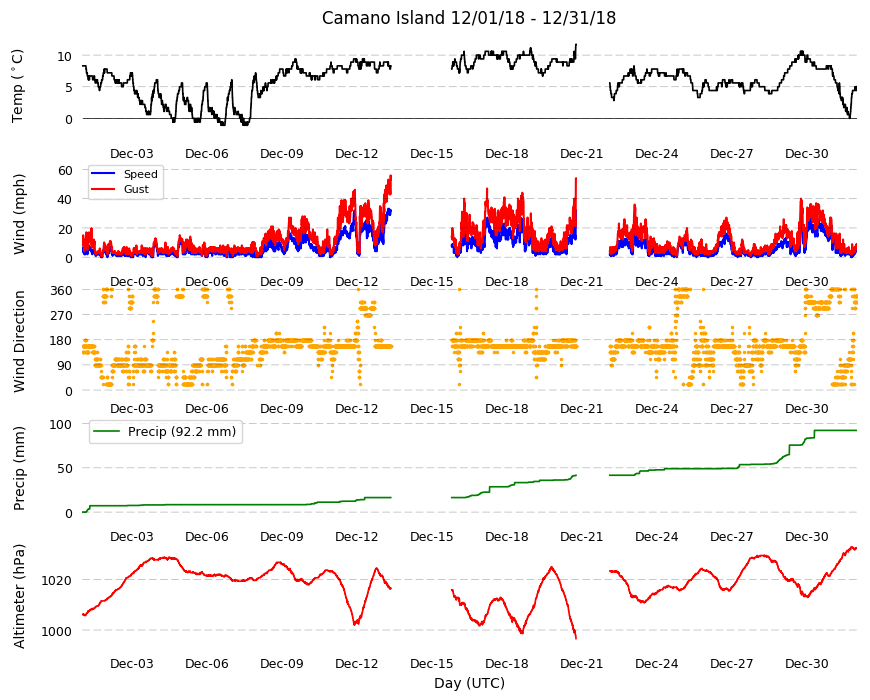870x700 pixels.
Task: Click the Precip (92.2 mm) legend text
Action: click(182, 432)
